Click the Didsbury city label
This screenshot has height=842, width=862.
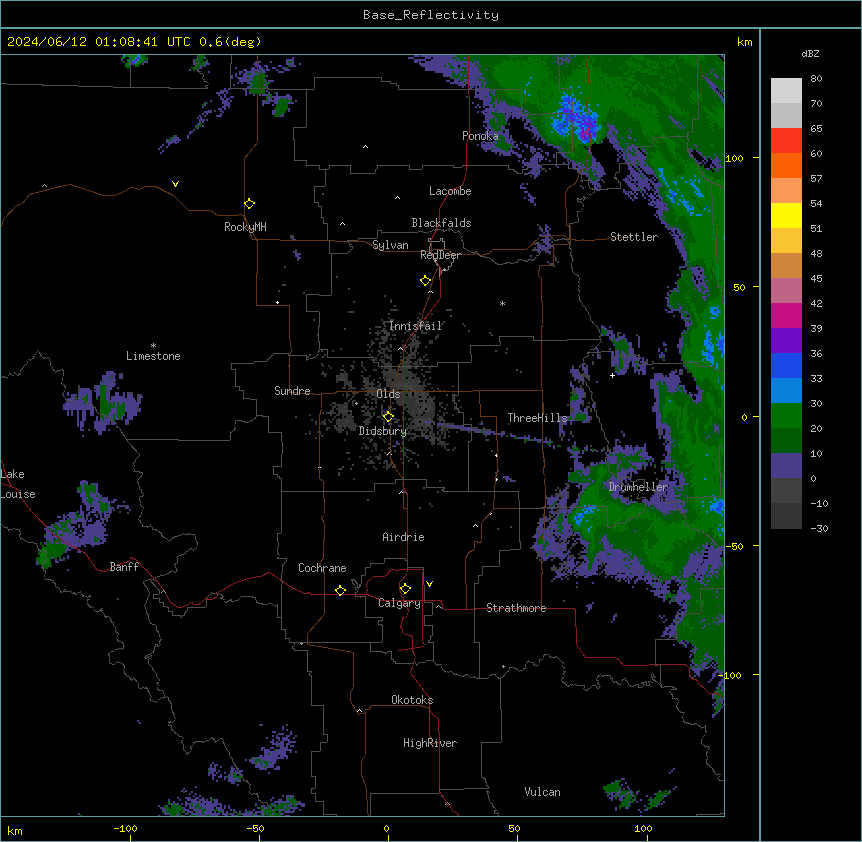coord(383,431)
